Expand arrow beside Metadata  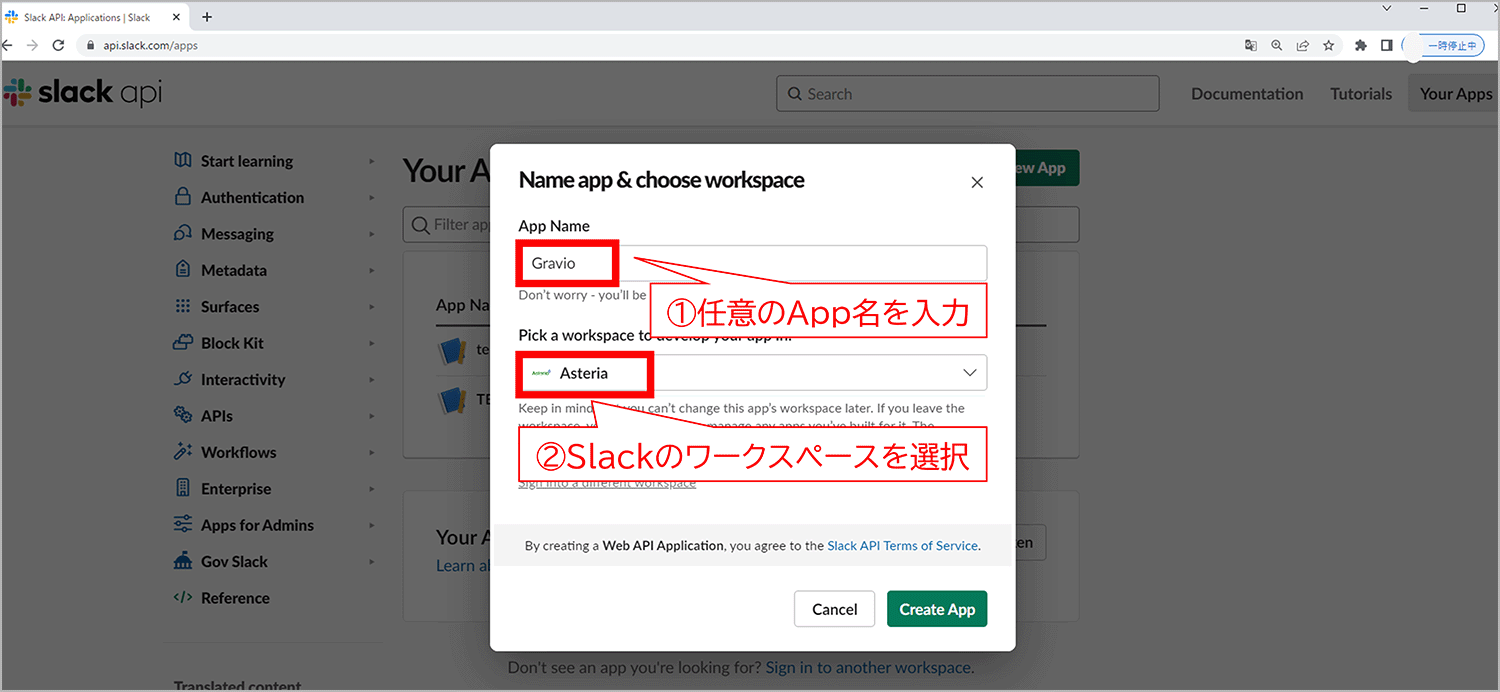[x=371, y=271]
